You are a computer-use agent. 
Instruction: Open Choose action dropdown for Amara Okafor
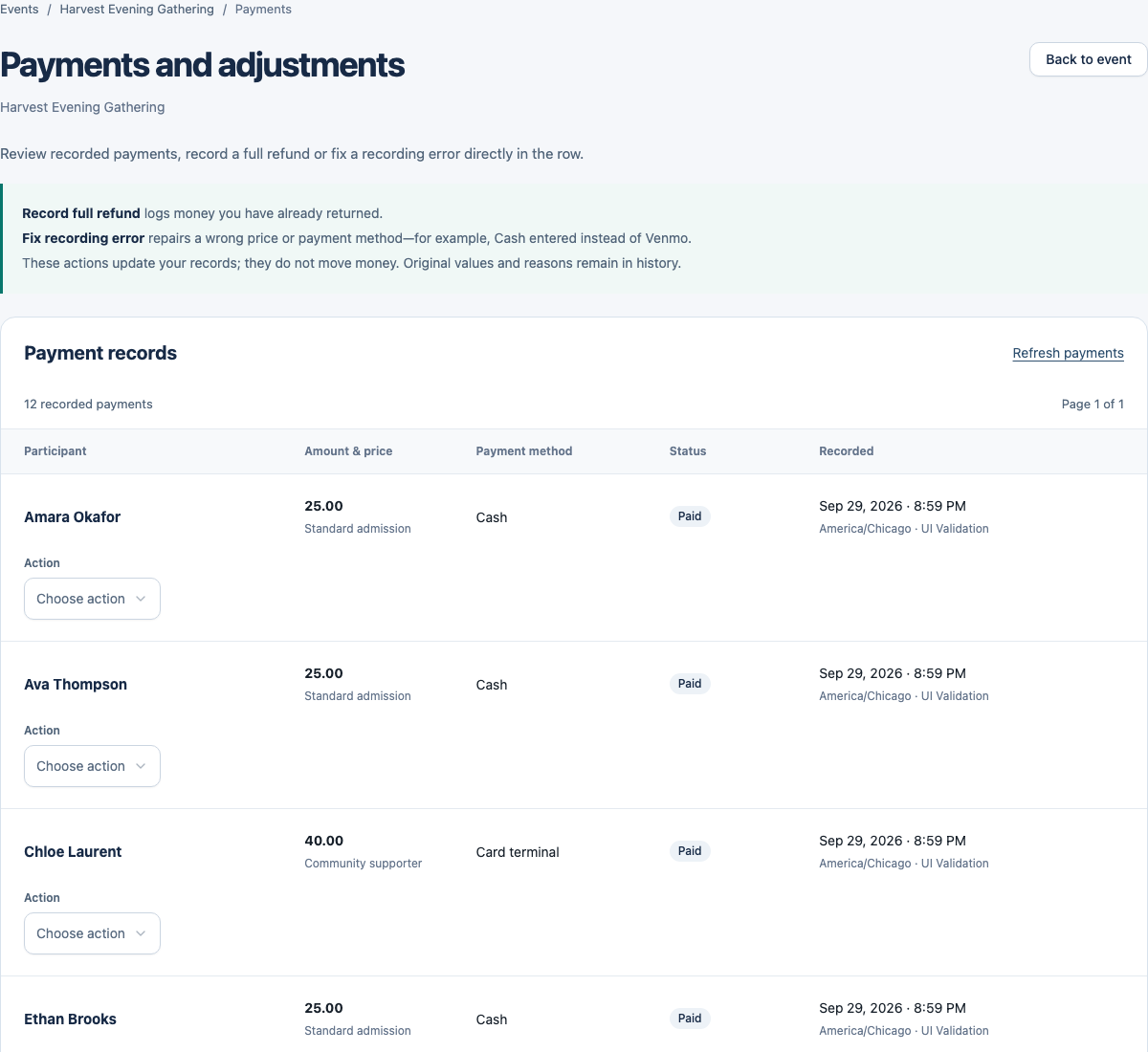(x=92, y=599)
